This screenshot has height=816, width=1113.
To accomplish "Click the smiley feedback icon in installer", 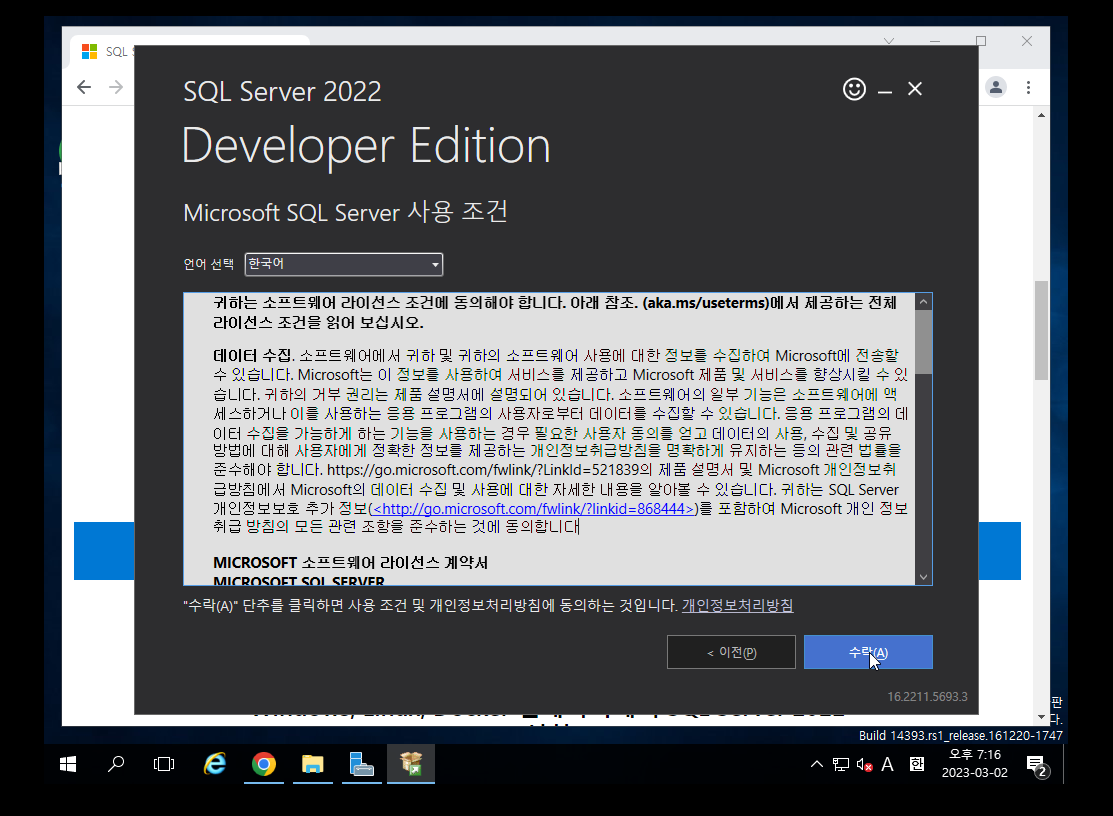I will (854, 89).
